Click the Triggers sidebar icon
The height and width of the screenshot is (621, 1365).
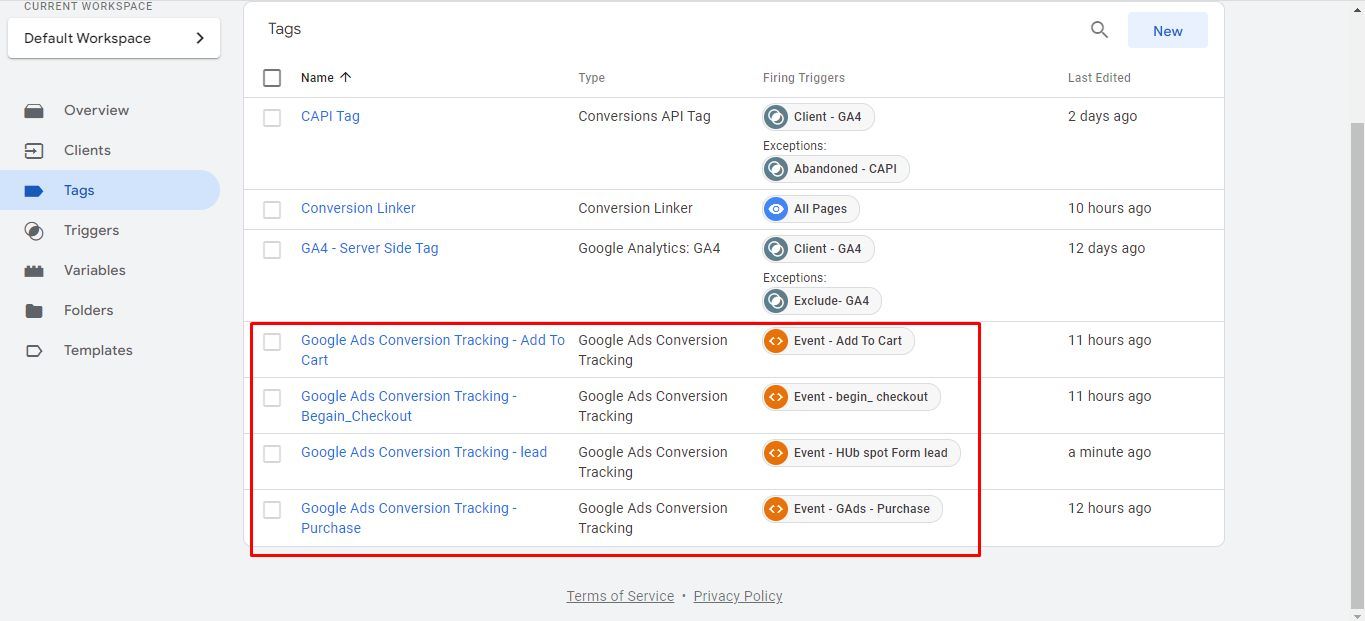click(34, 231)
